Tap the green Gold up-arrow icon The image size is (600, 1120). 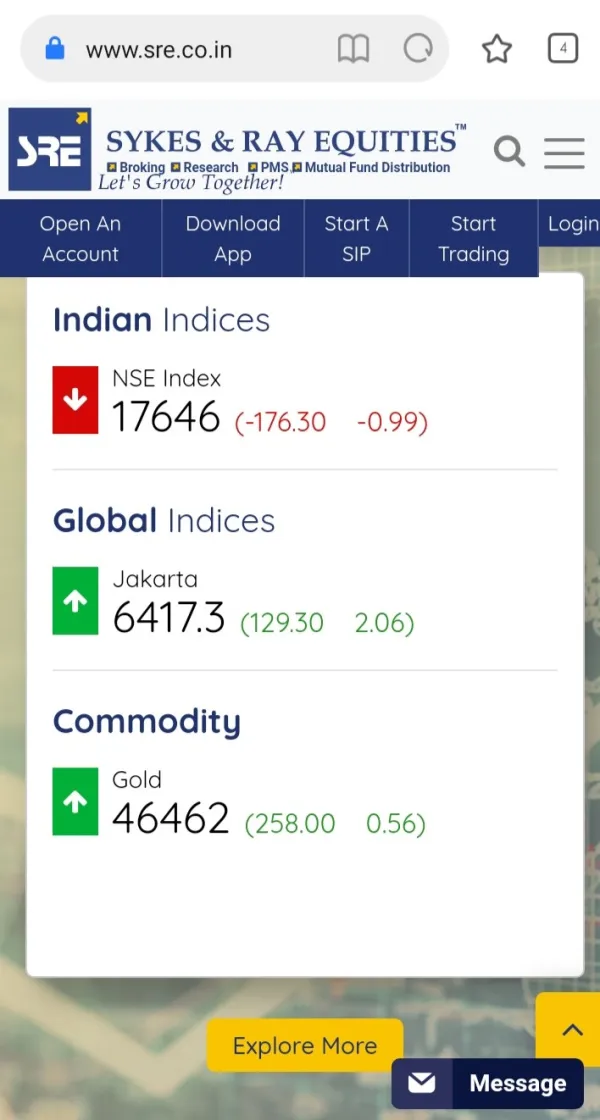point(75,802)
